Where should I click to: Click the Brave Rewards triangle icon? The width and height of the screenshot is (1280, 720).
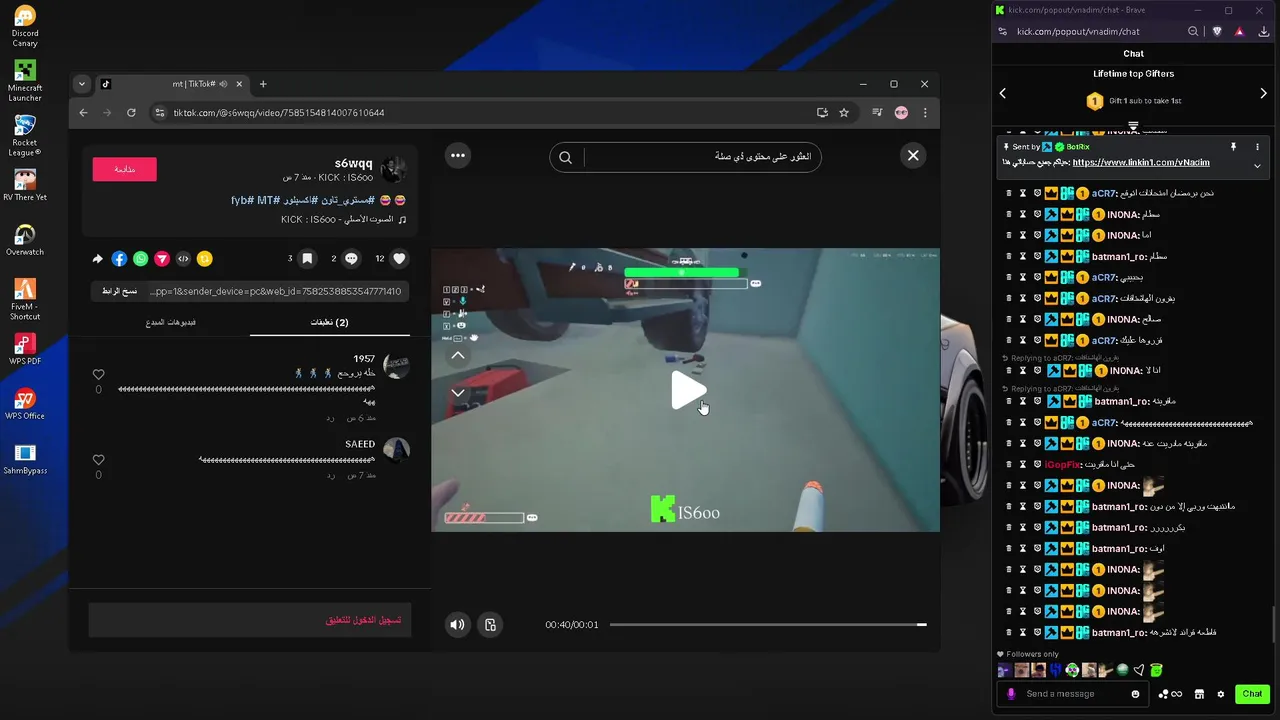[x=1240, y=31]
